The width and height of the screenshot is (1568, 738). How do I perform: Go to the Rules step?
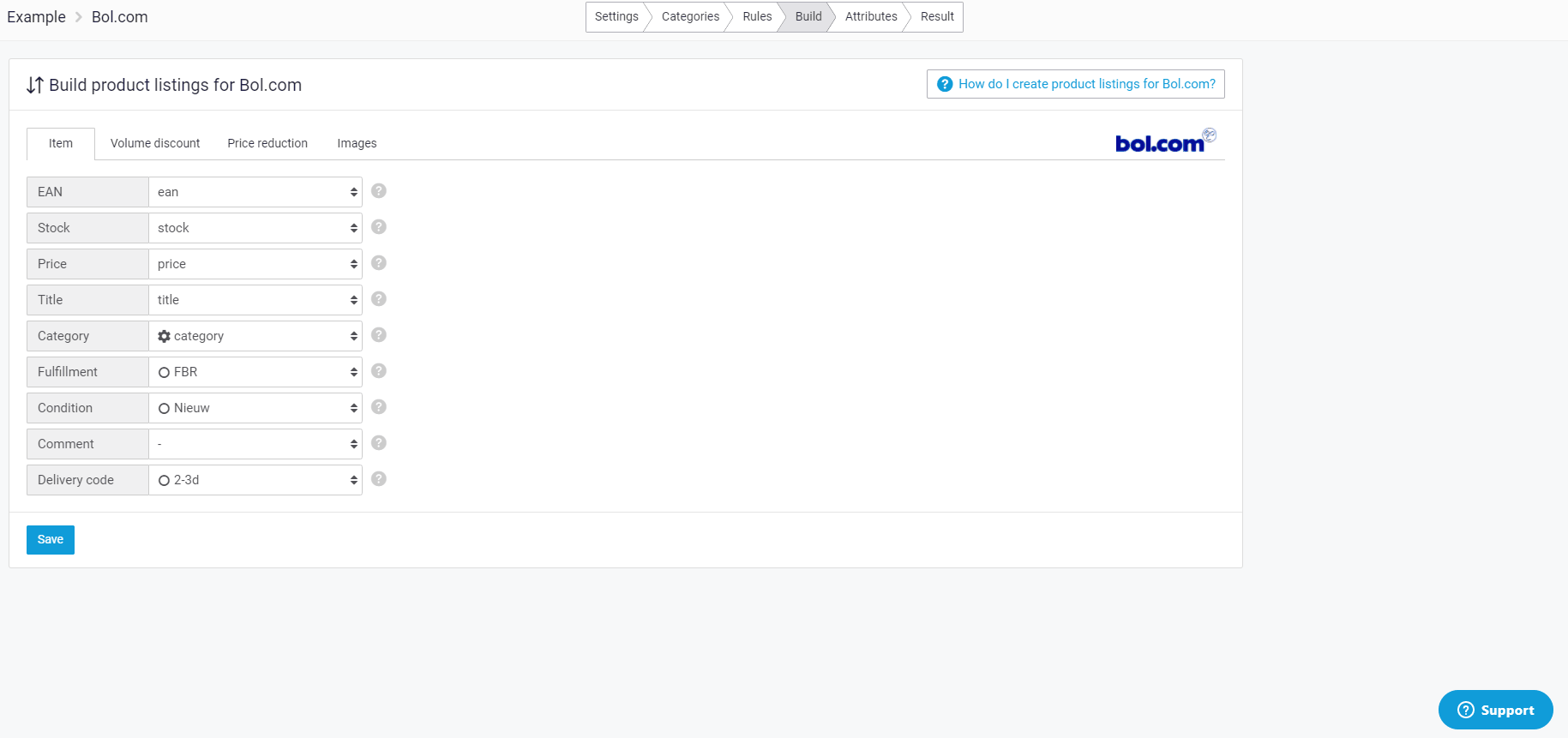point(757,16)
